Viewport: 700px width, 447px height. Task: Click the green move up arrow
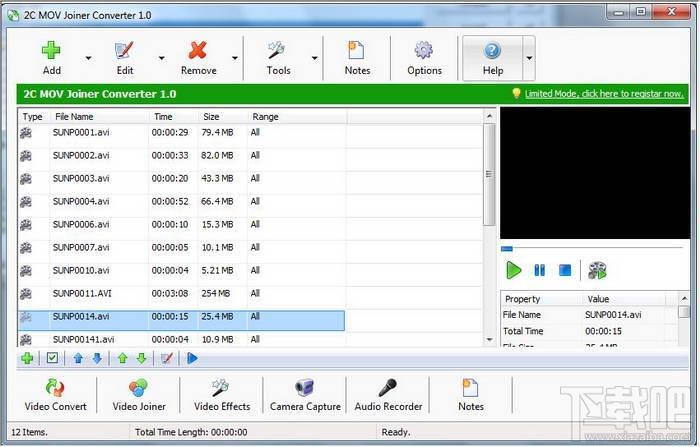123,358
